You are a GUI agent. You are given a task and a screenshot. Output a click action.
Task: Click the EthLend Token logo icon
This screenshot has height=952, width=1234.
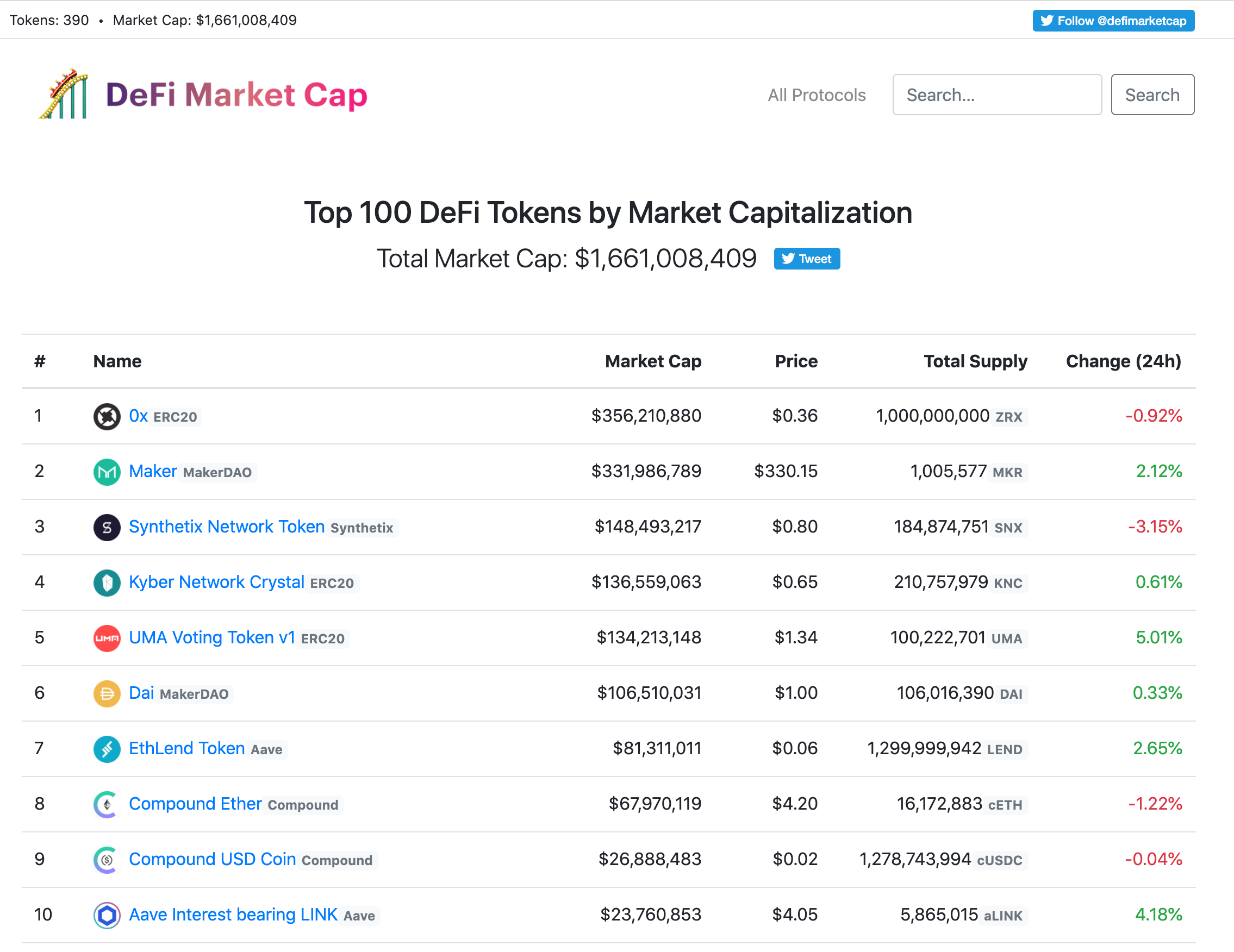(x=107, y=749)
